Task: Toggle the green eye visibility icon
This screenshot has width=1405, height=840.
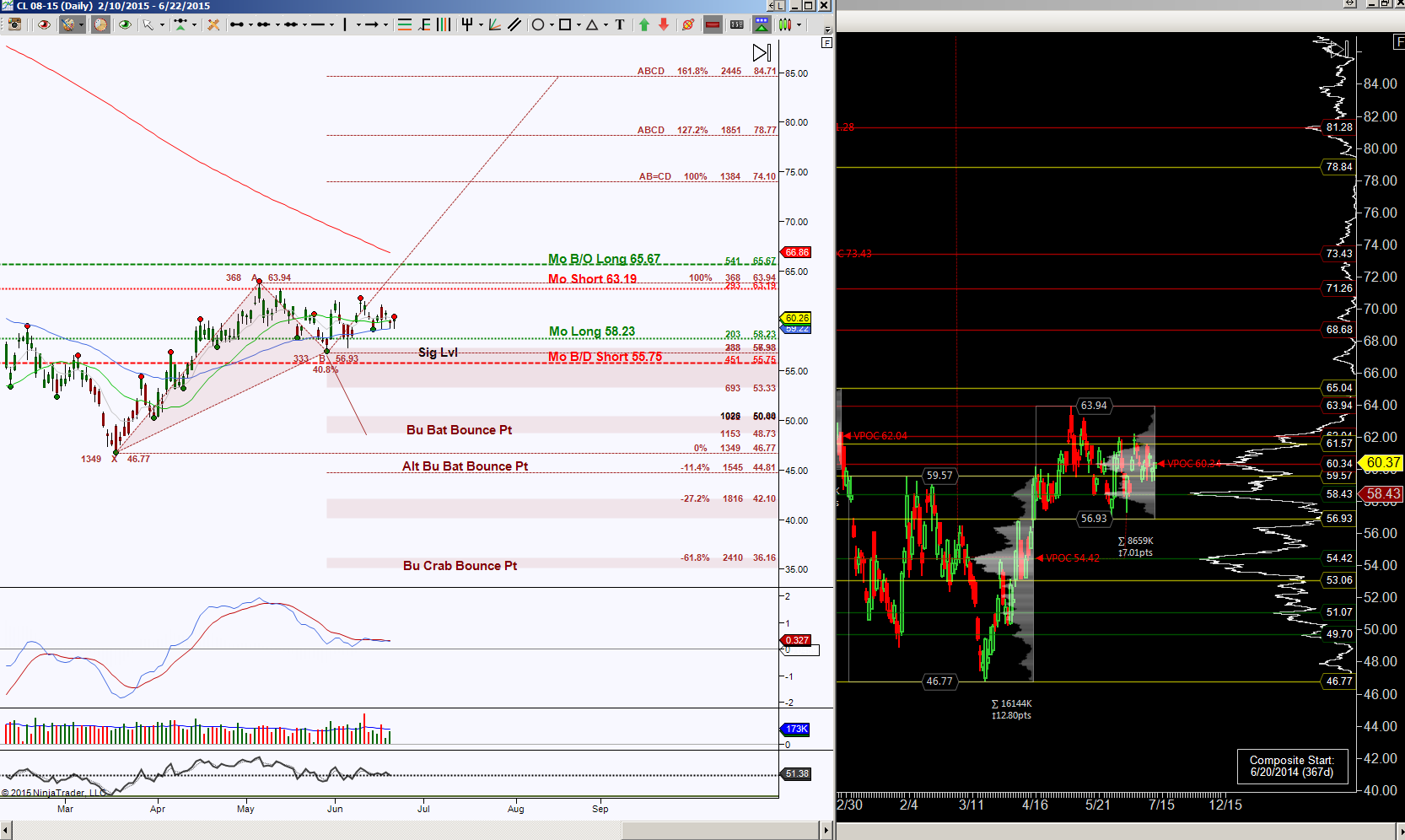Action: [x=125, y=24]
